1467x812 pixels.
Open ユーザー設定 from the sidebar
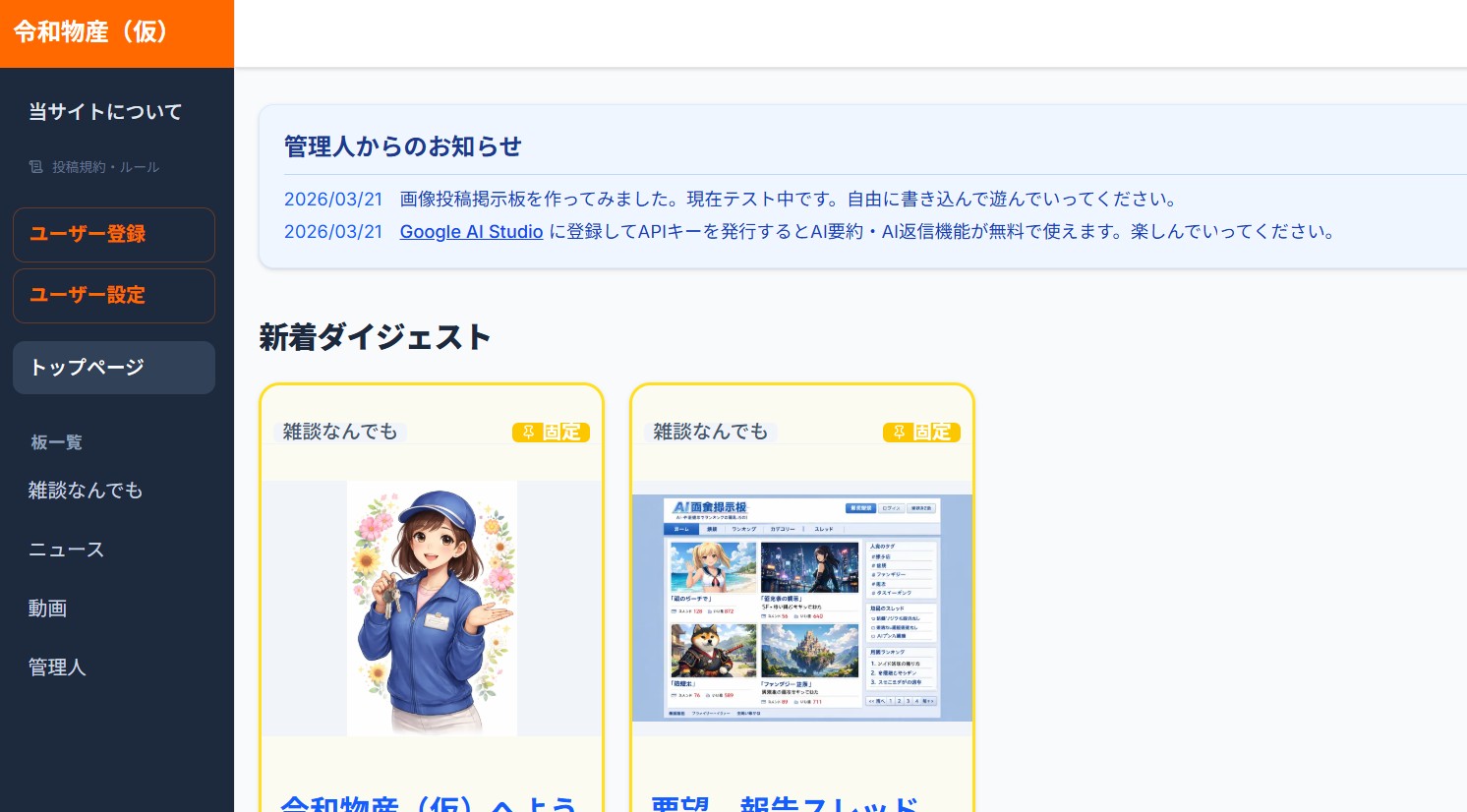tap(113, 295)
